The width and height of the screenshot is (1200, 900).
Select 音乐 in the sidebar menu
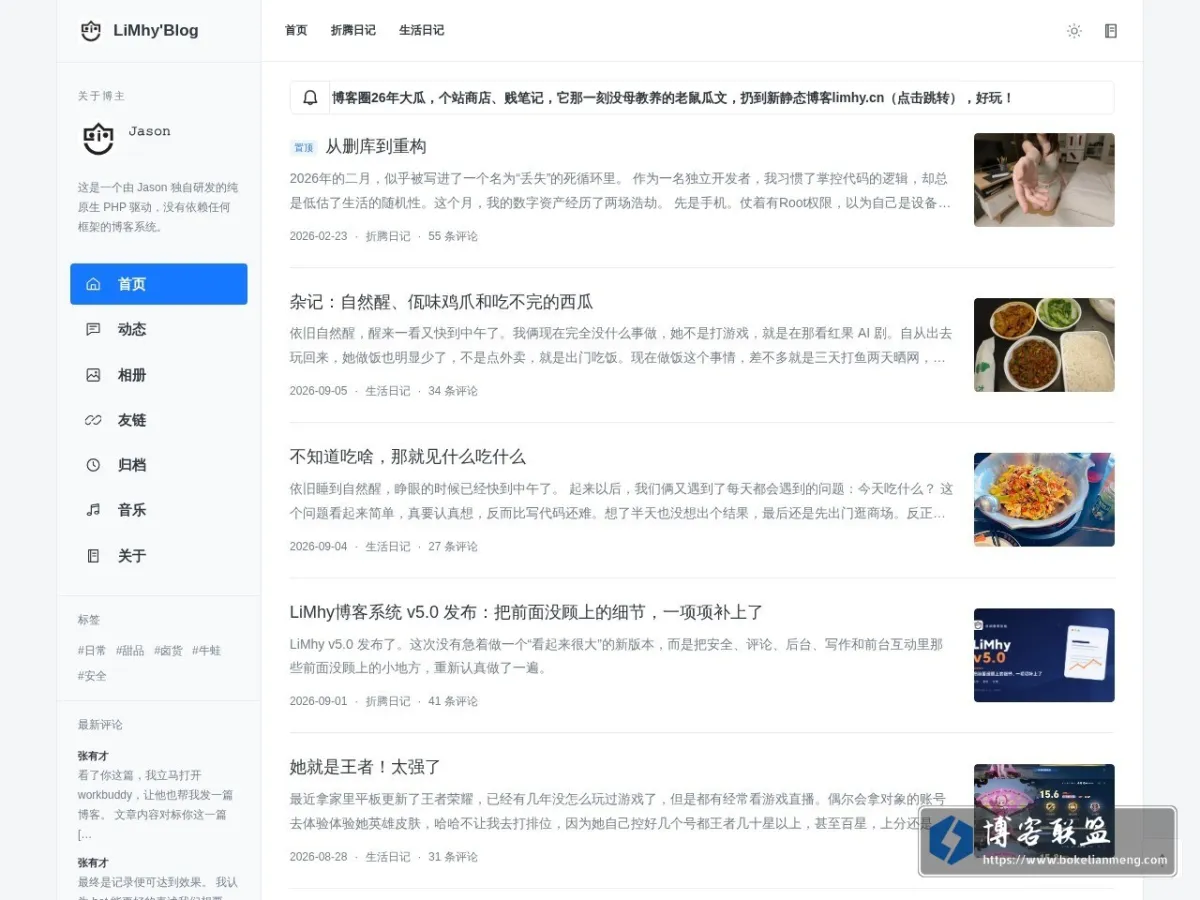(159, 510)
